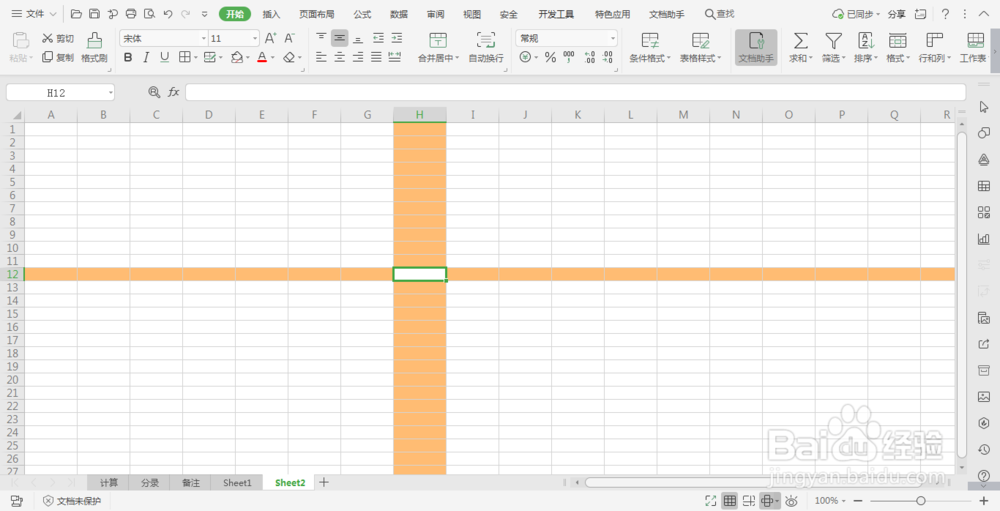Toggle middle vertical alignment

[339, 38]
